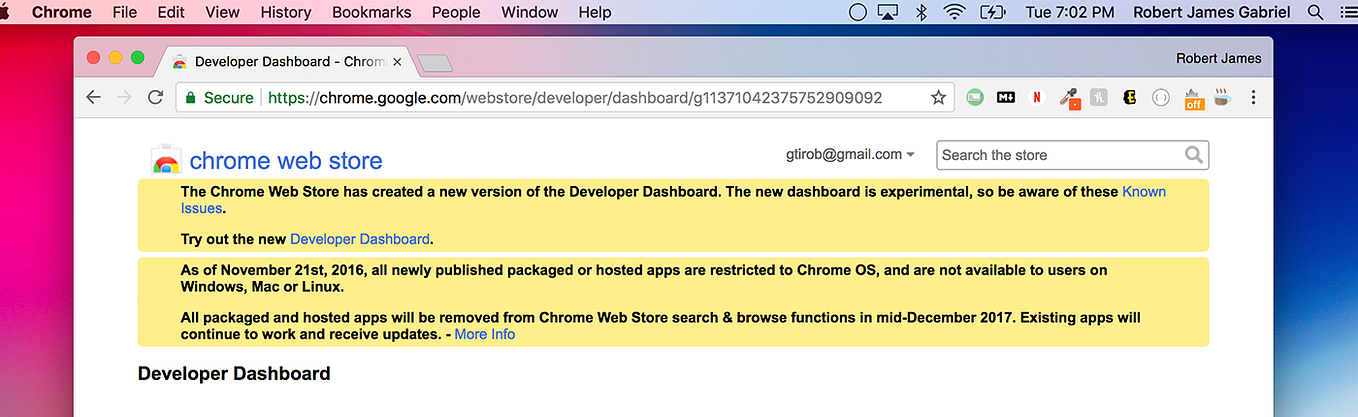Click the green Secure padlock indicator
The height and width of the screenshot is (417, 1358).
point(217,97)
